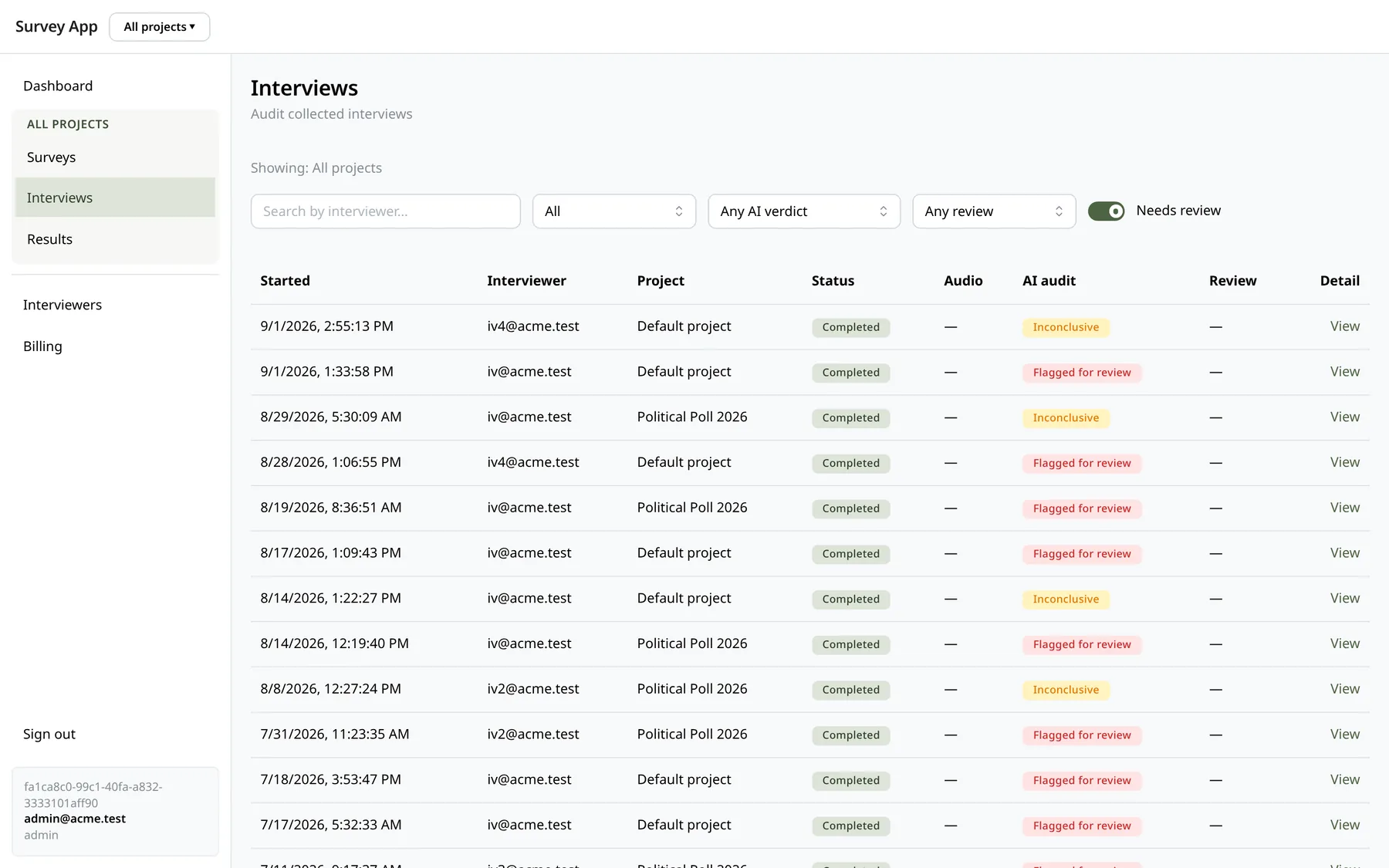View the 7/17/2026, 5:32:33 AM interview
This screenshot has width=1389, height=868.
click(1345, 825)
